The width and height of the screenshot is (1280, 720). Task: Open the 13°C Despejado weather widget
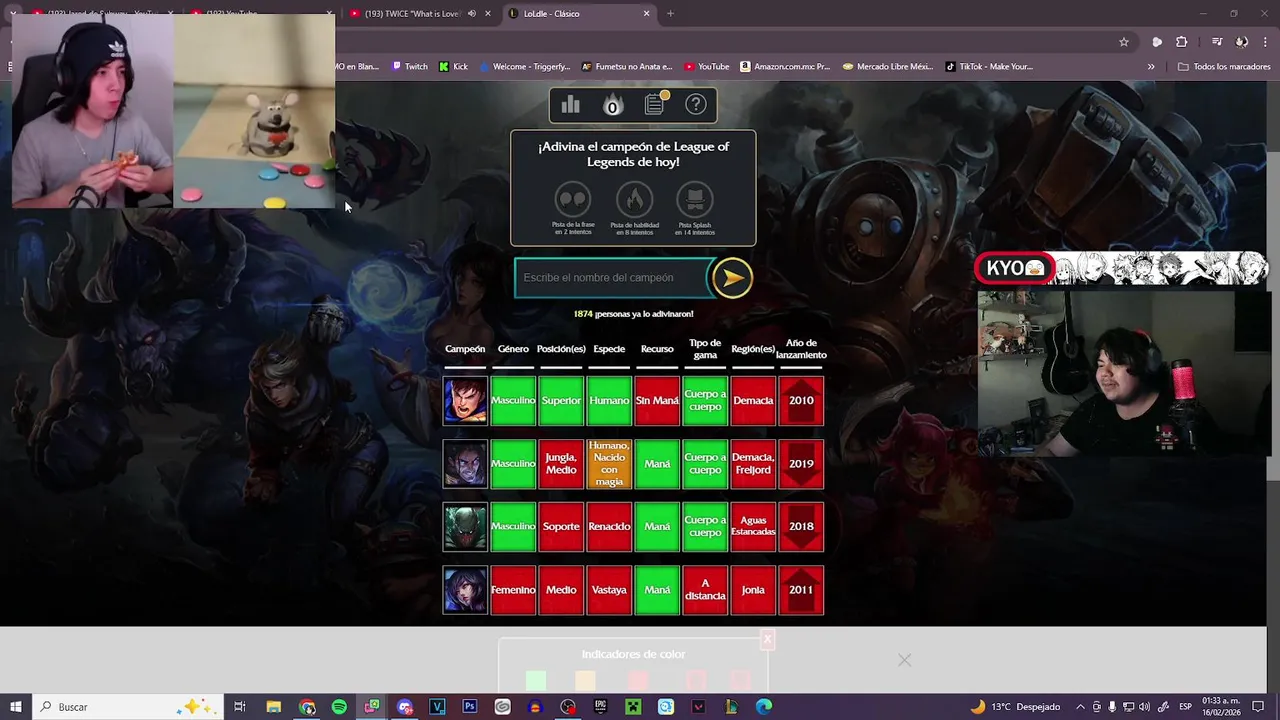1014,707
